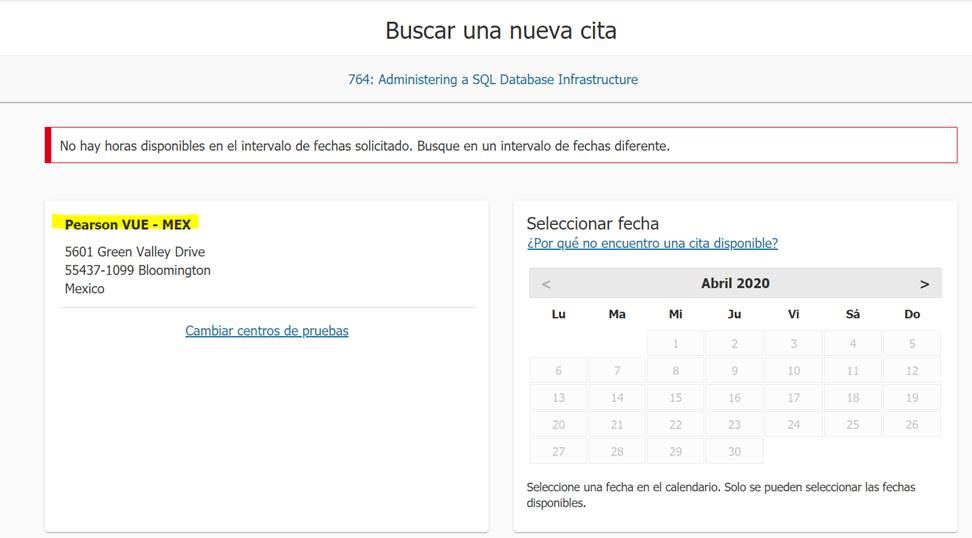Click Cambiar centros de pruebas link
This screenshot has height=538, width=972.
(267, 330)
